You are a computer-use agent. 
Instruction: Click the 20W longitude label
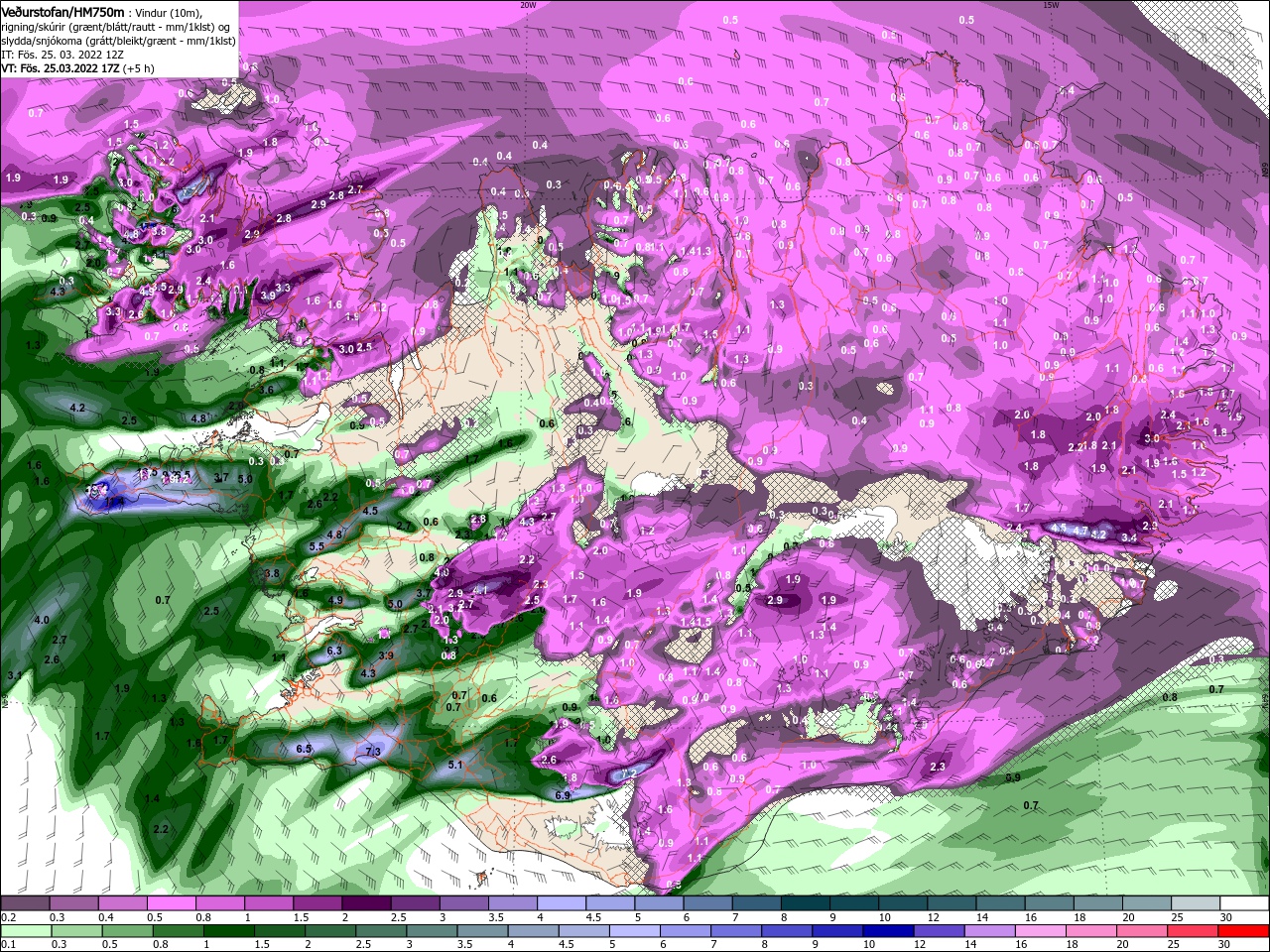tap(528, 5)
